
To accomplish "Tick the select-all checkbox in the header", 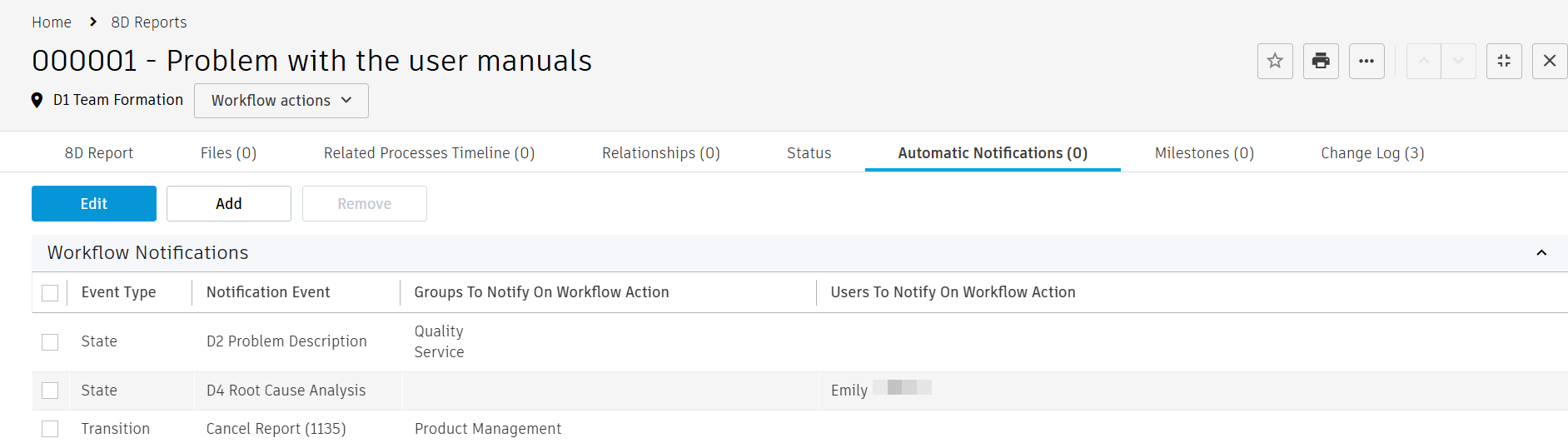I will coord(50,293).
